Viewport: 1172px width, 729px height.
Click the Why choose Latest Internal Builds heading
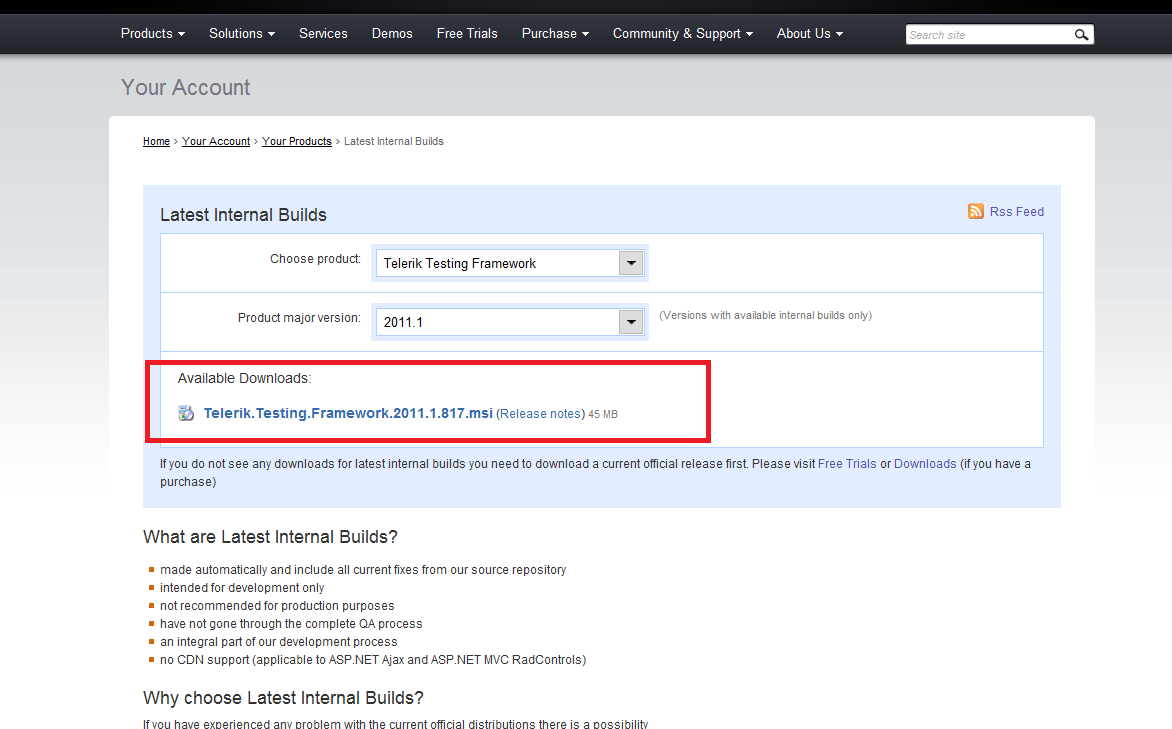(283, 698)
